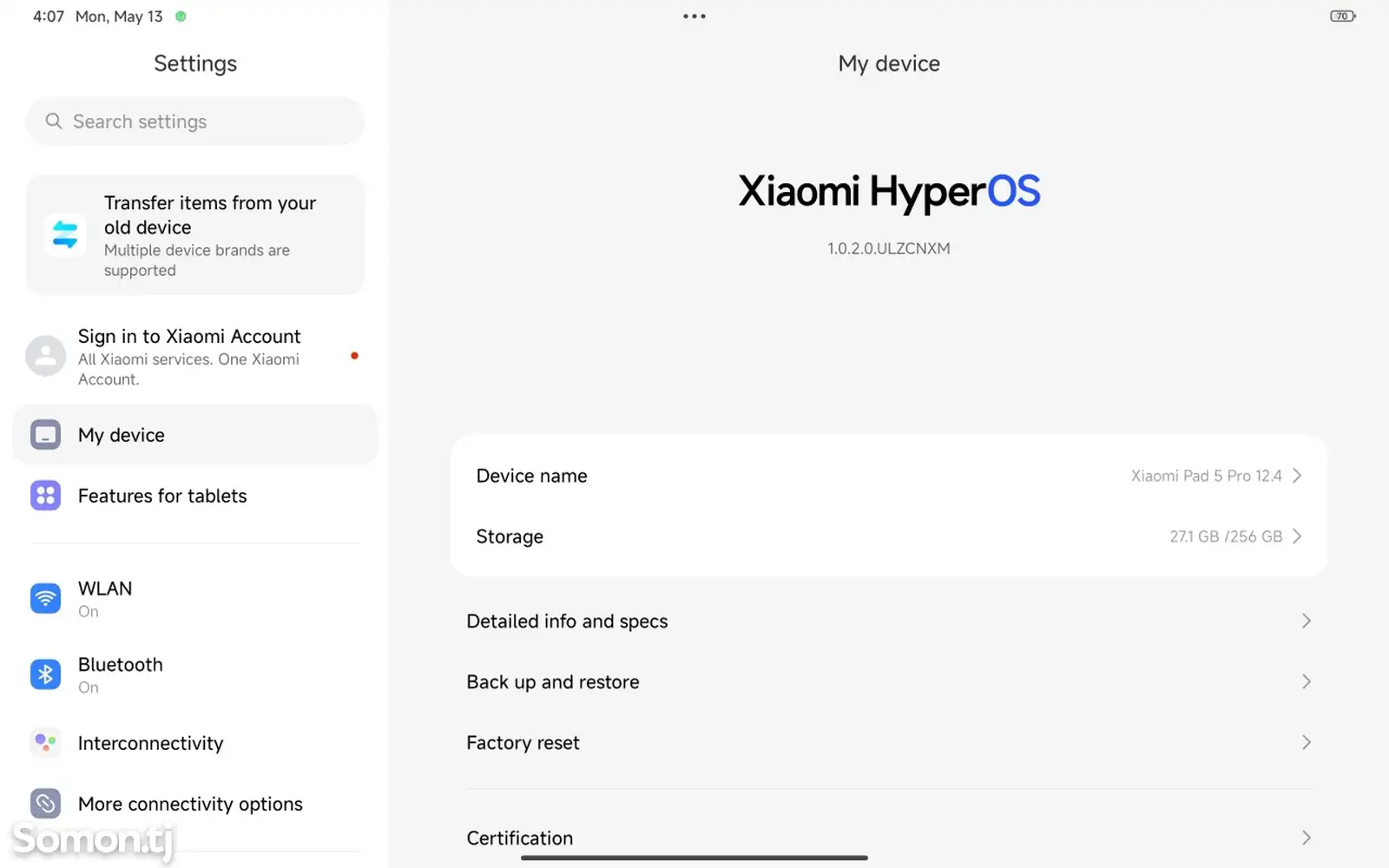Click the WLAN wifi icon
The image size is (1389, 868).
pyautogui.click(x=45, y=598)
